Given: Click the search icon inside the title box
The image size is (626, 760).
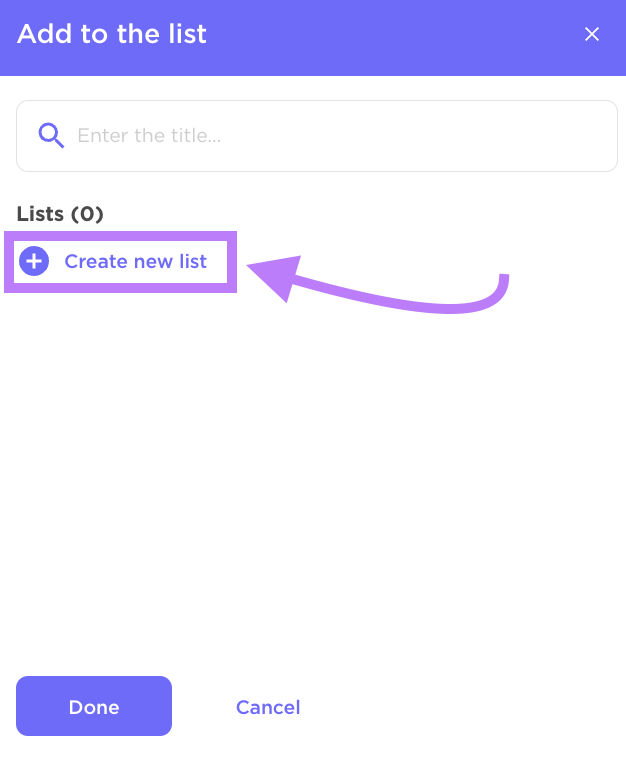Looking at the screenshot, I should point(51,135).
